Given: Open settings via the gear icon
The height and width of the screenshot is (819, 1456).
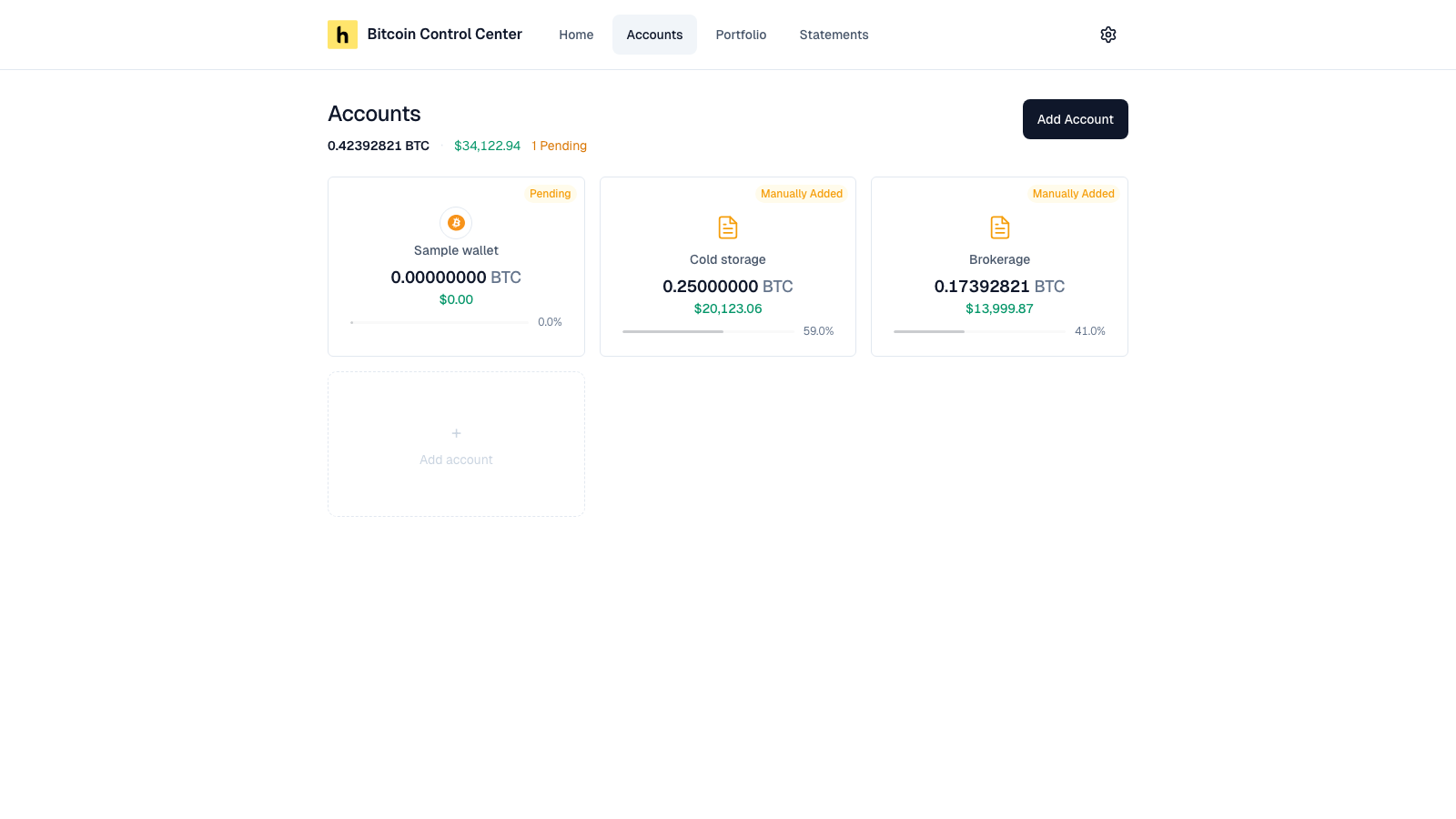Looking at the screenshot, I should (1107, 35).
